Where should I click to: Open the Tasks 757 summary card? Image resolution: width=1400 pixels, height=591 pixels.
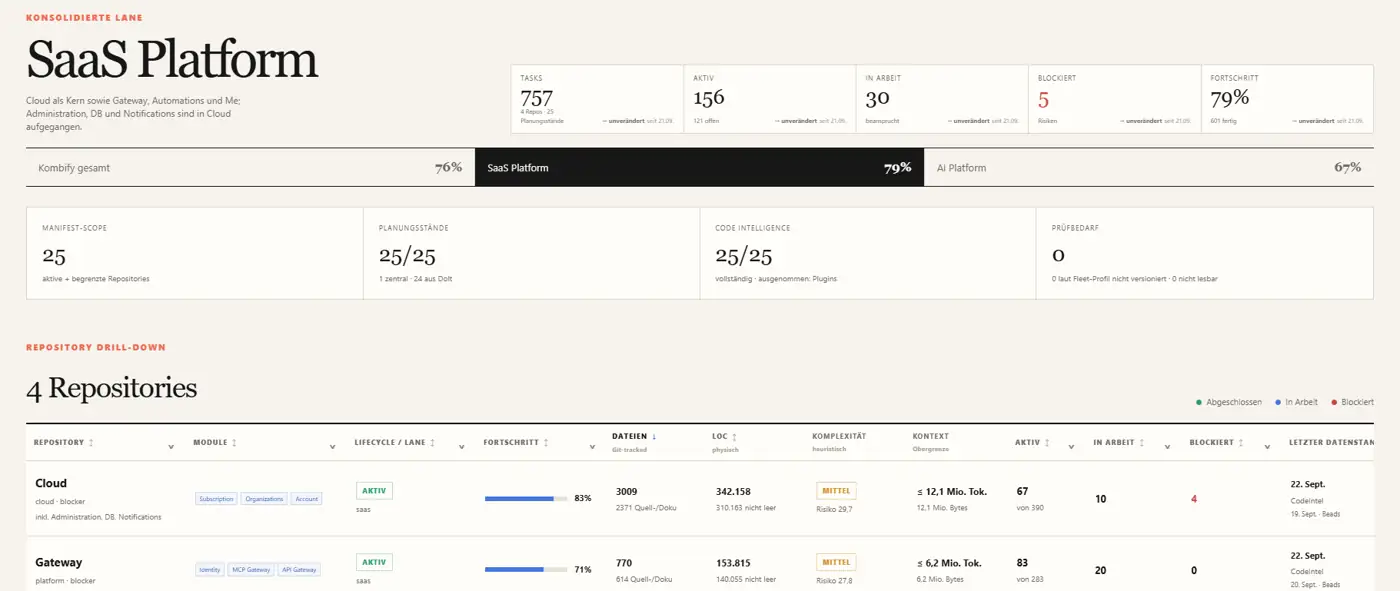(x=597, y=99)
